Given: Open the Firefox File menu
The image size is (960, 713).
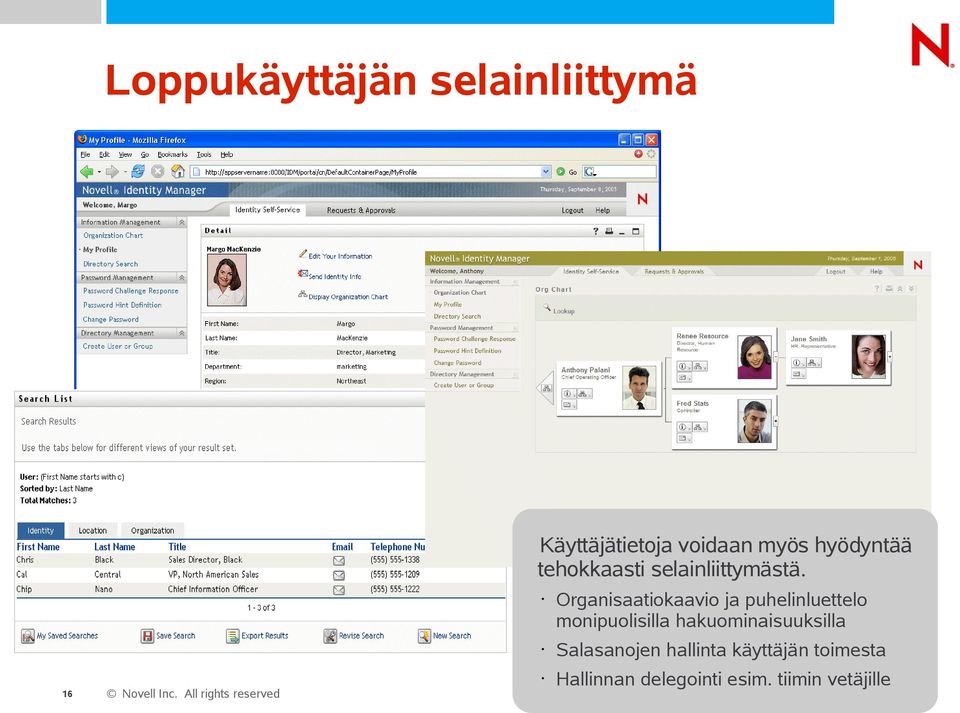Looking at the screenshot, I should coord(85,154).
